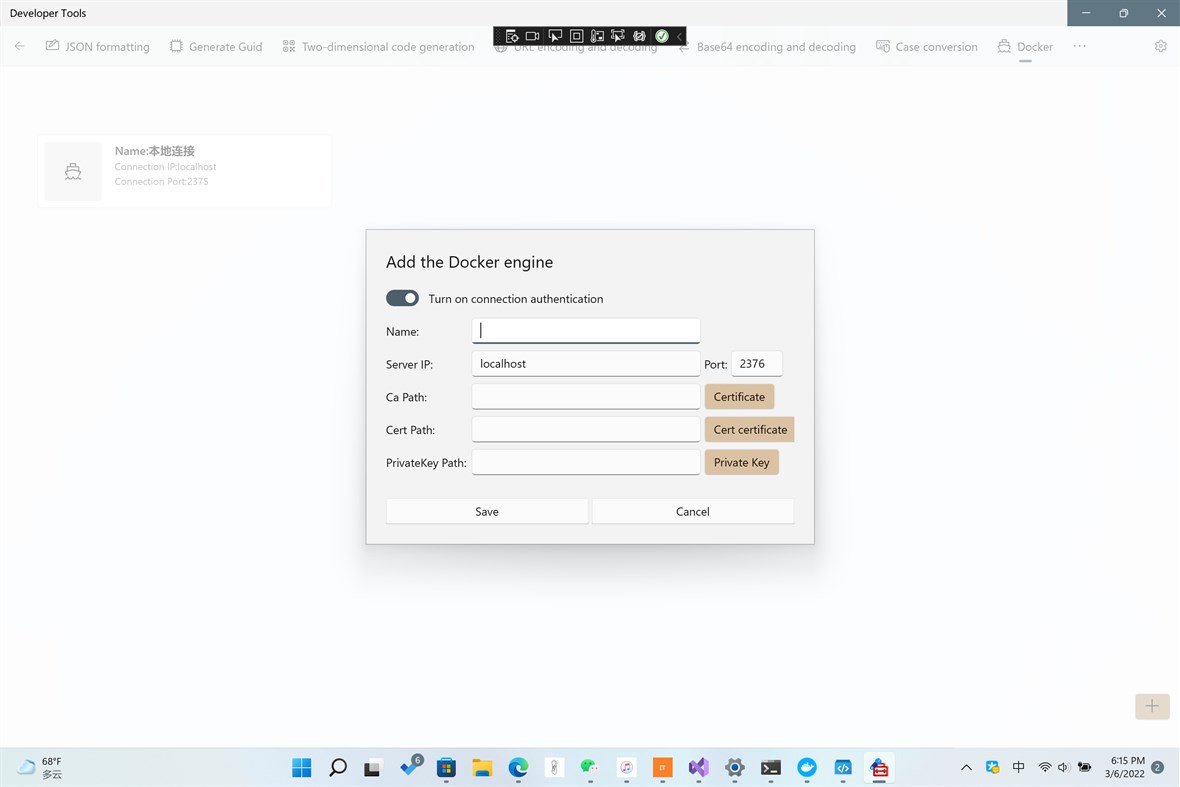Viewport: 1180px width, 787px height.
Task: Toggle display layout adorners in debug toolbar
Action: coord(576,35)
